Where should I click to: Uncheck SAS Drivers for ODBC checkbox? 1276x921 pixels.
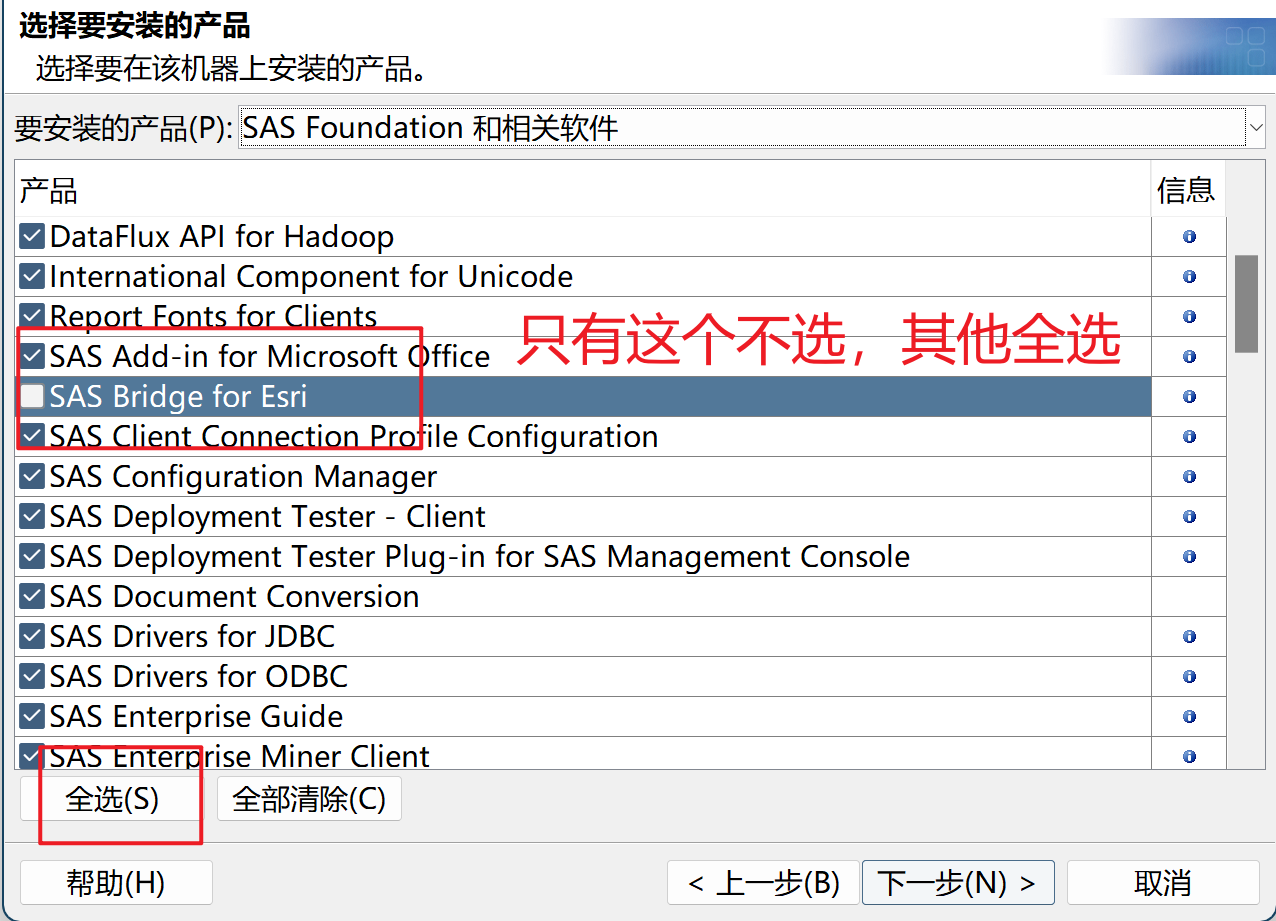point(32,677)
